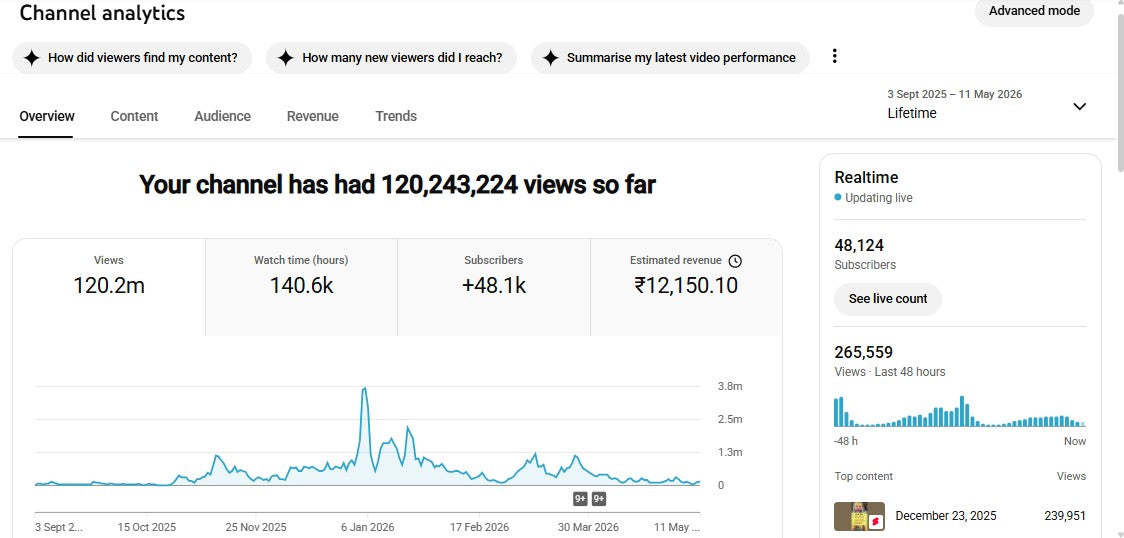This screenshot has height=538, width=1124.
Task: Ask 'How many new viewers did I reach?'
Action: coord(391,58)
